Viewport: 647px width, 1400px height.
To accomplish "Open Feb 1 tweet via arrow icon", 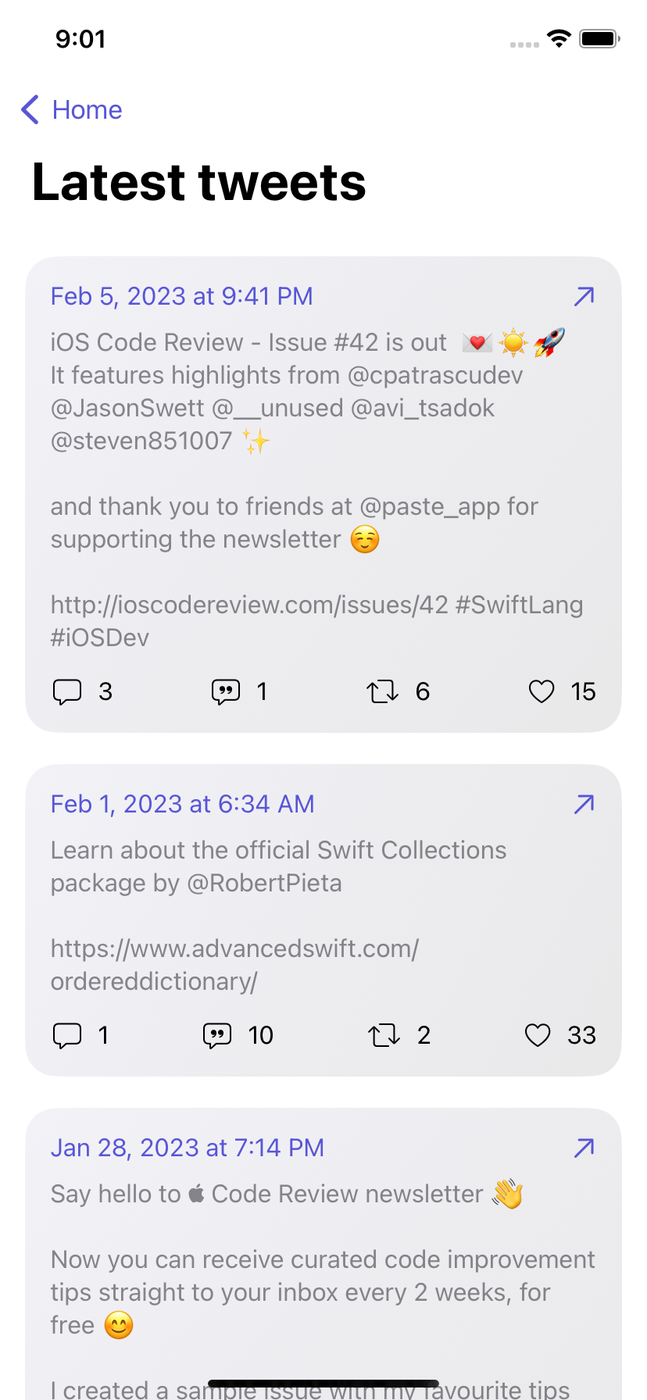I will coord(584,804).
